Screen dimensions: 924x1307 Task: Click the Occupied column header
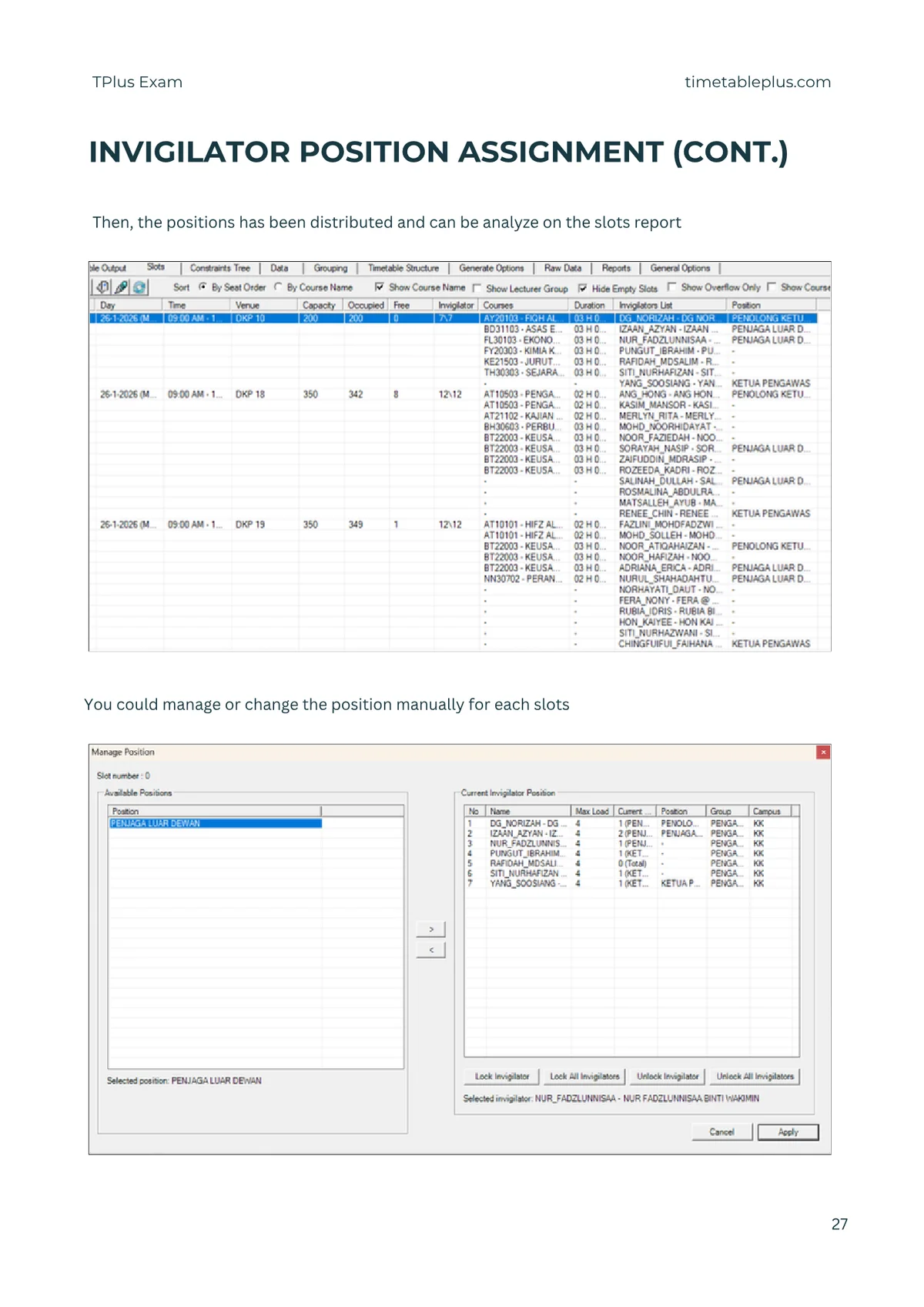[366, 305]
